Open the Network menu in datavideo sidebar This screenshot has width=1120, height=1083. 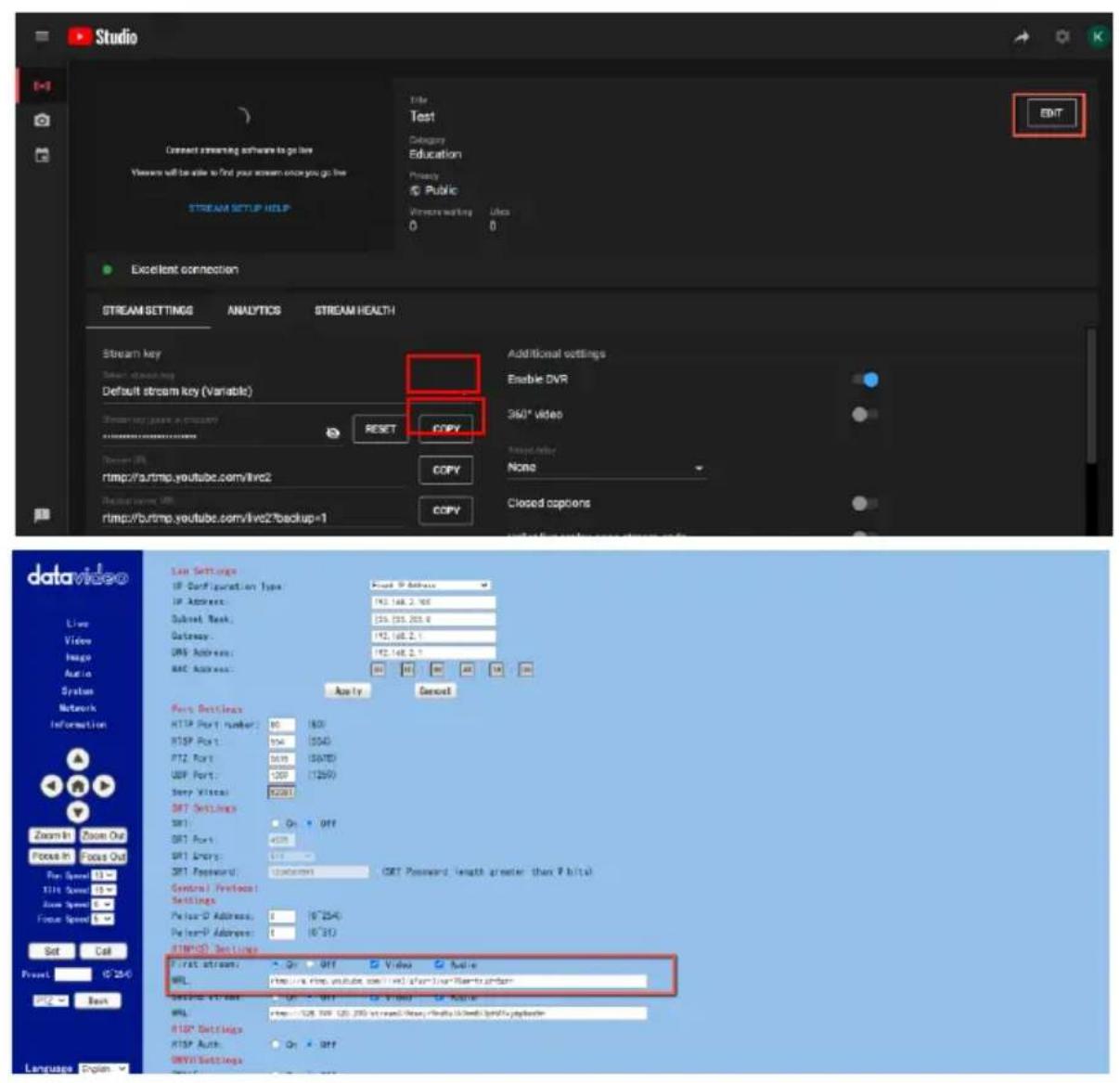coord(78,707)
